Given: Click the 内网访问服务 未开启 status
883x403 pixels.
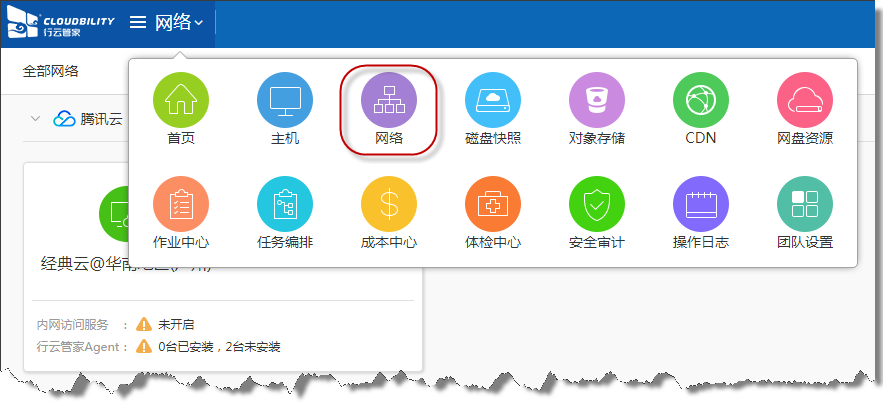Looking at the screenshot, I should point(175,325).
